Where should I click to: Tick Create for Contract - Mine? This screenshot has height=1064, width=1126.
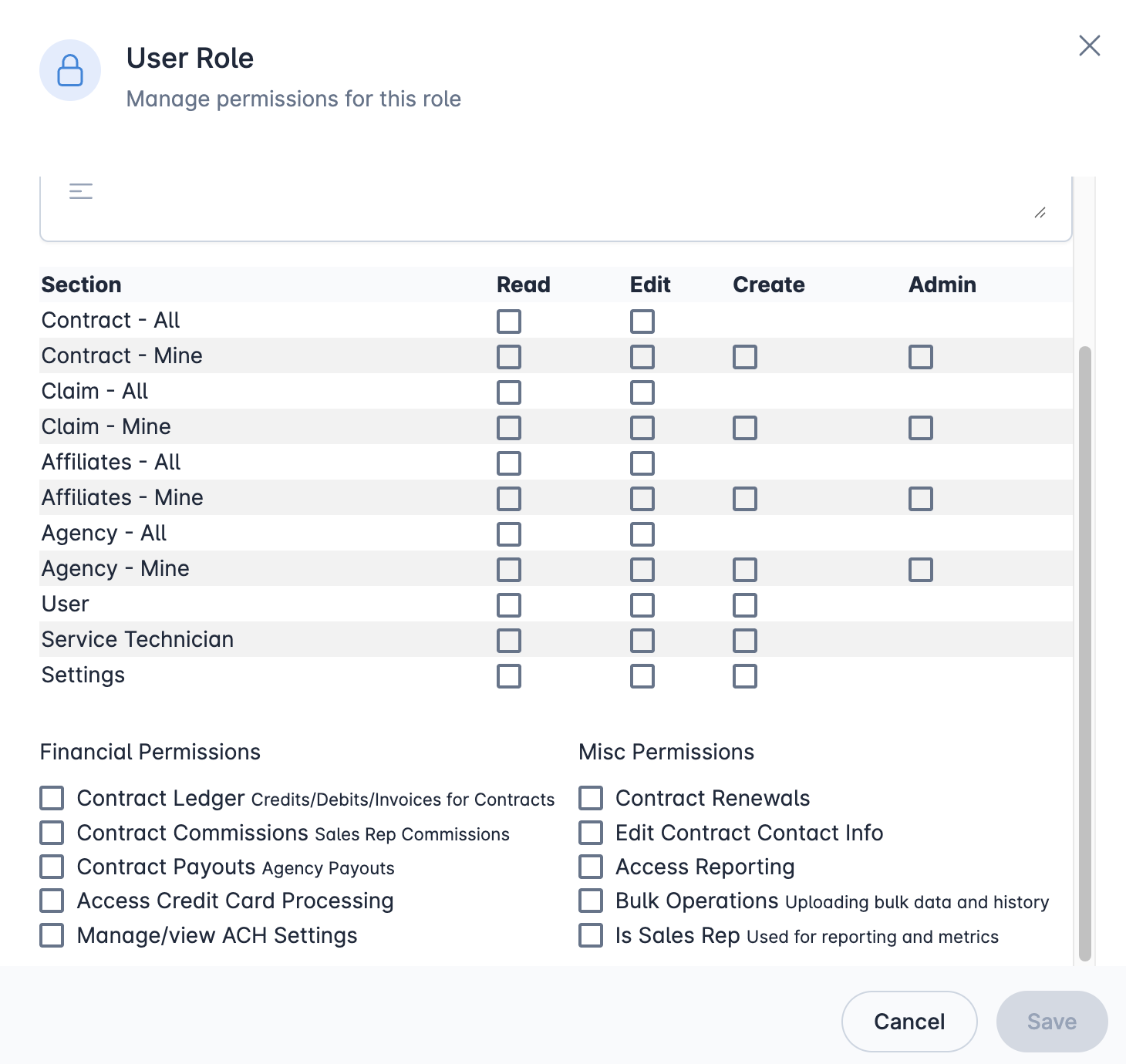point(745,357)
